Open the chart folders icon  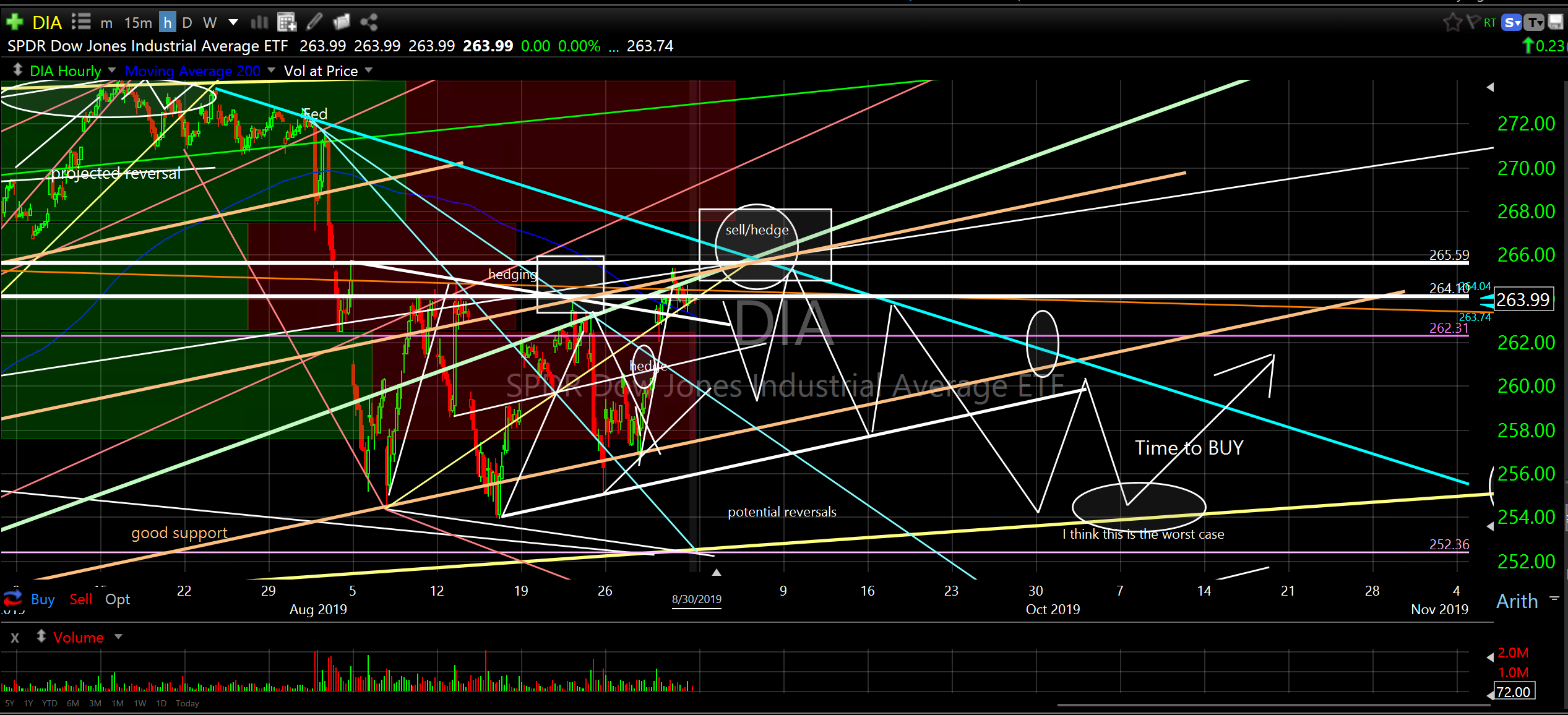pyautogui.click(x=342, y=23)
